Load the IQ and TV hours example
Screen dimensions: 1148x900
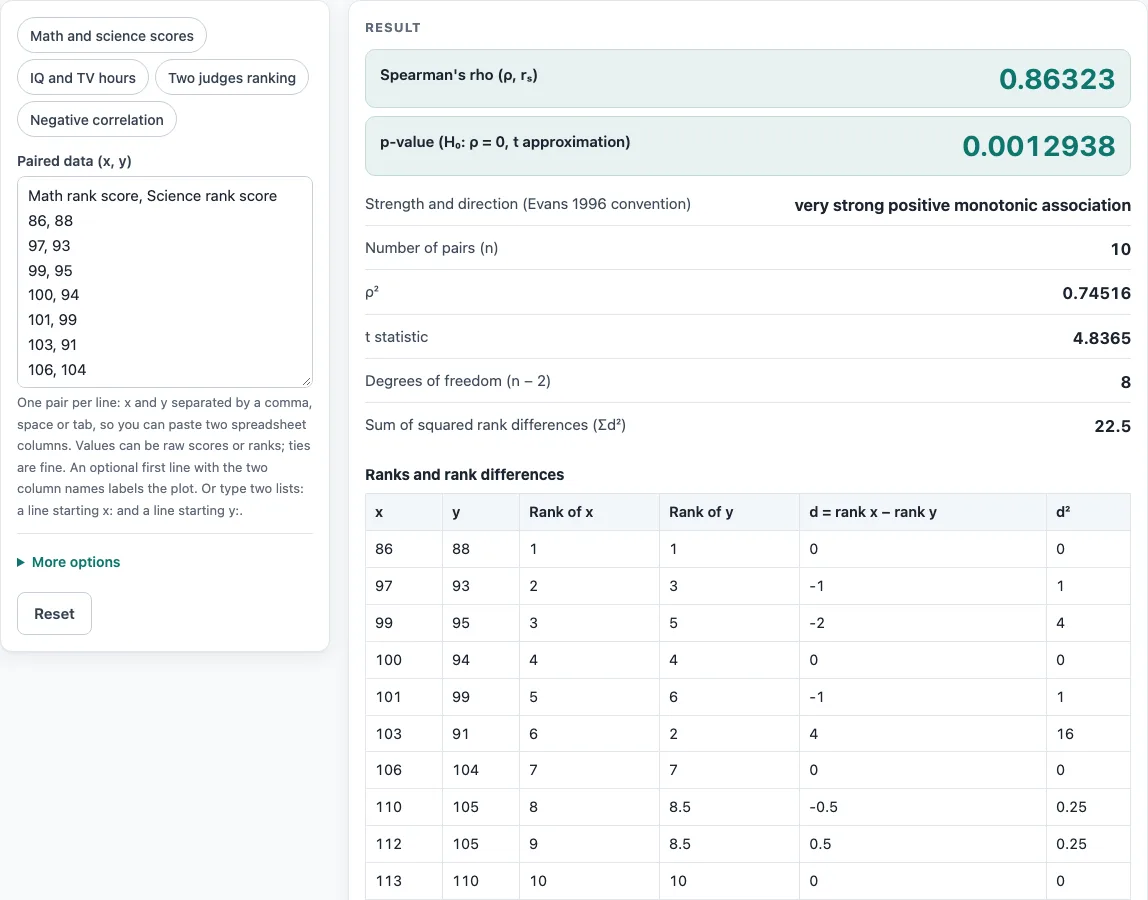(x=83, y=78)
